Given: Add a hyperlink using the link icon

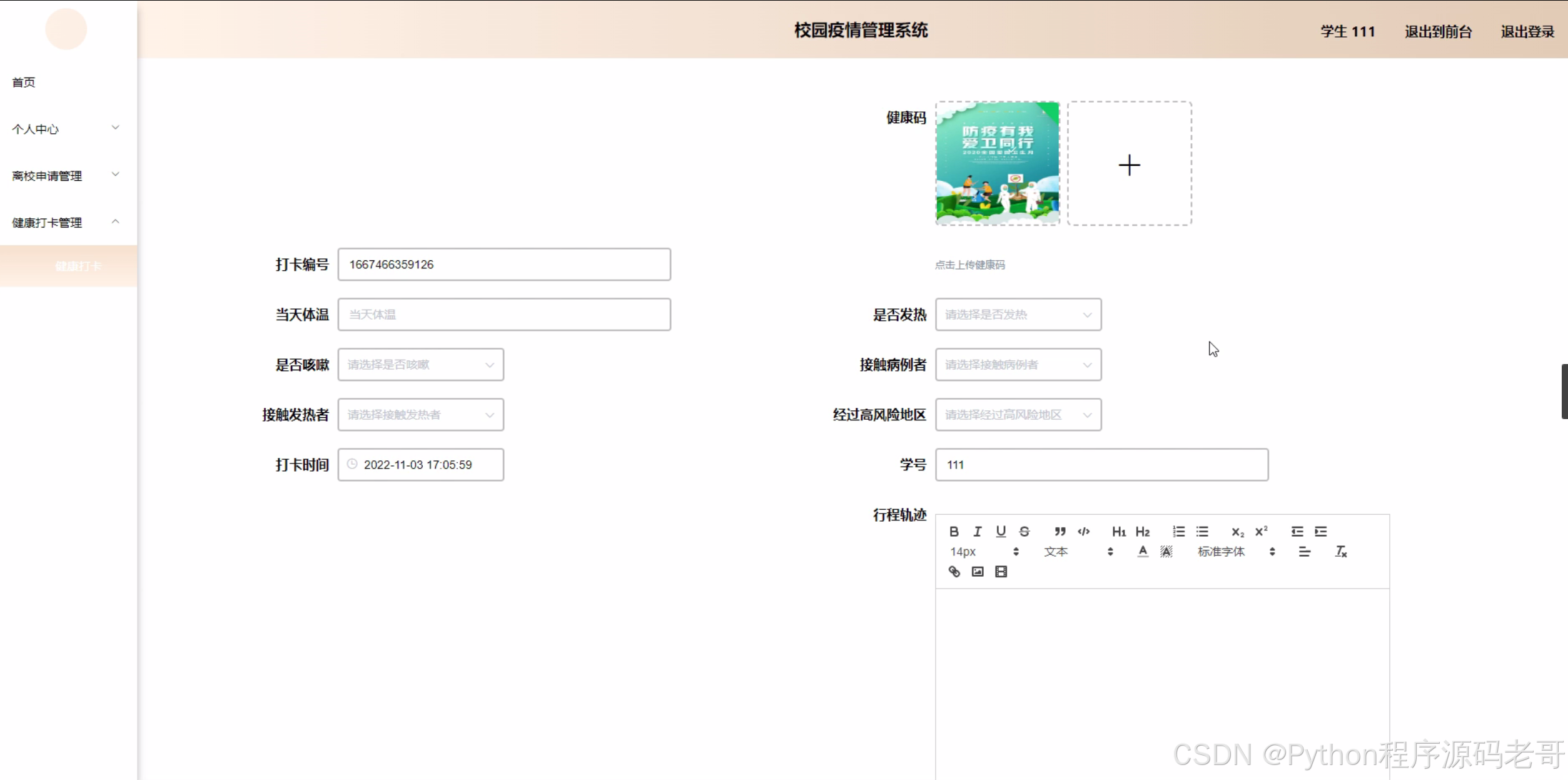Looking at the screenshot, I should tap(954, 572).
